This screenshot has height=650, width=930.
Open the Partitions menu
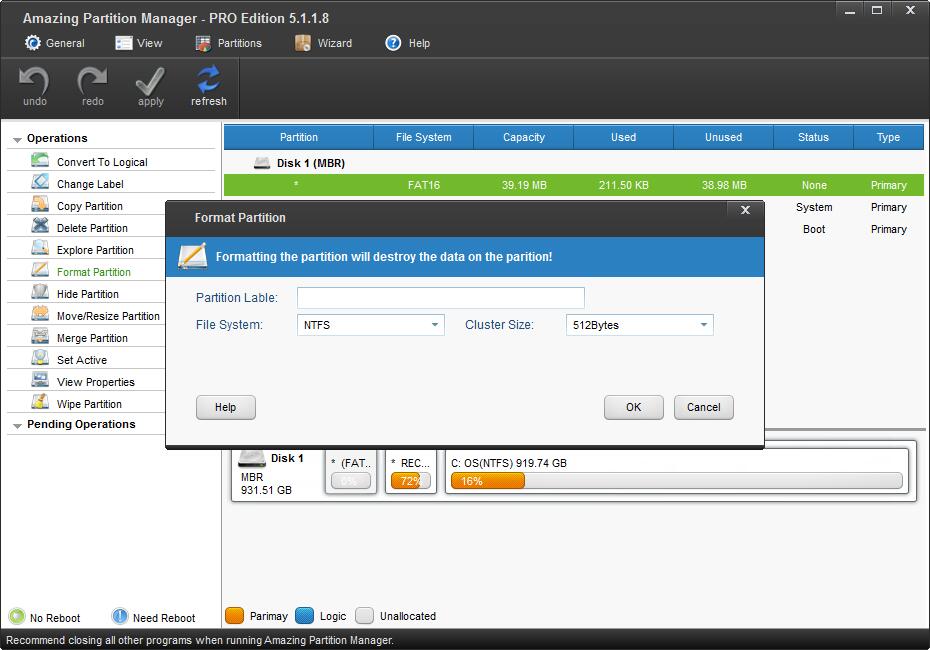228,43
